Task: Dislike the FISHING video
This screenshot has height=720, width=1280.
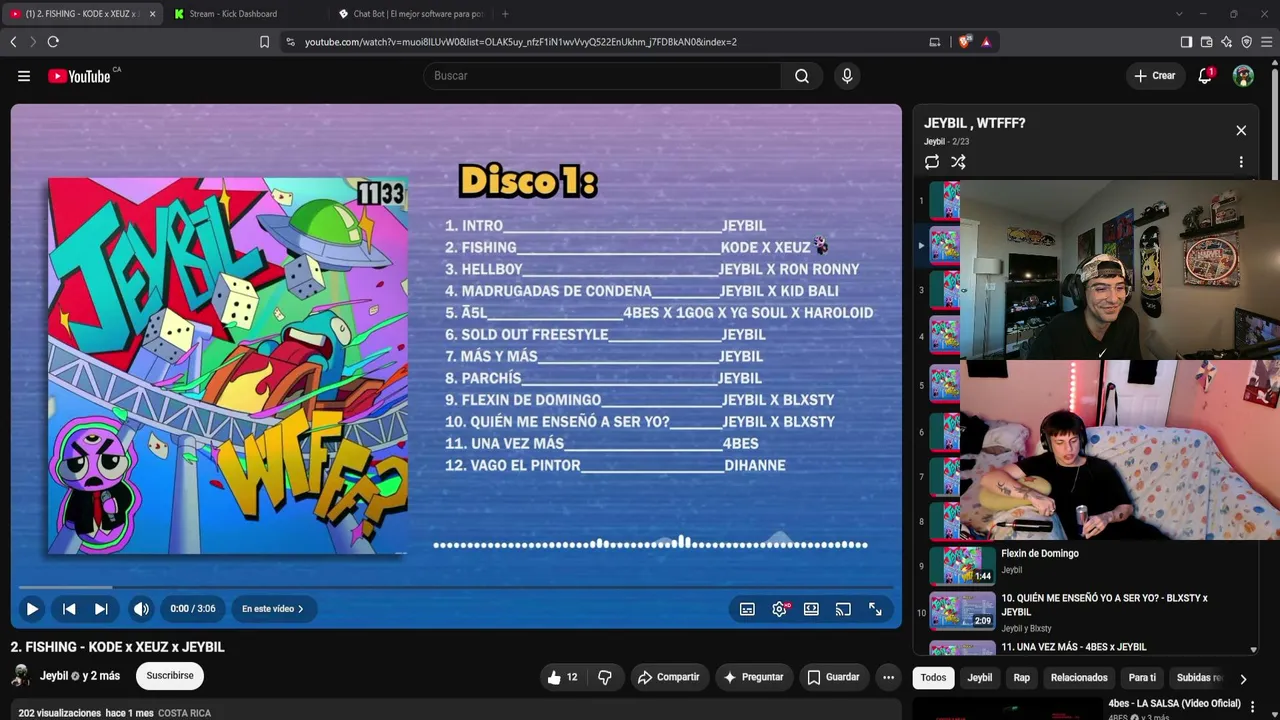Action: point(605,677)
